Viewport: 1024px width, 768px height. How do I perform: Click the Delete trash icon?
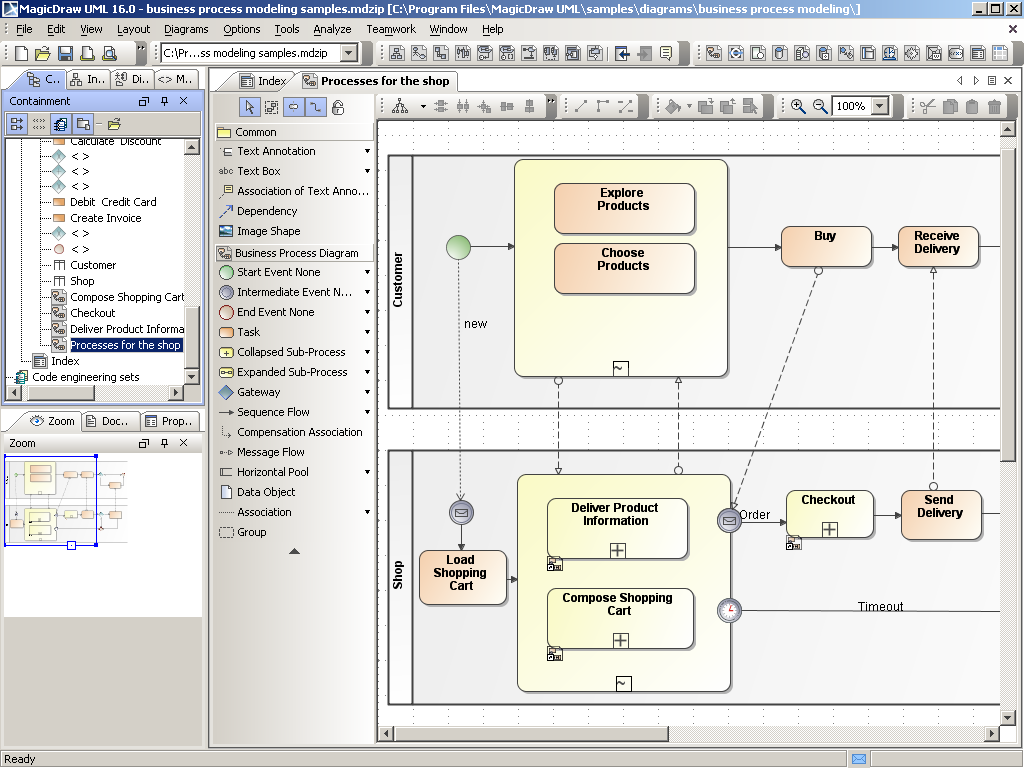coord(994,106)
